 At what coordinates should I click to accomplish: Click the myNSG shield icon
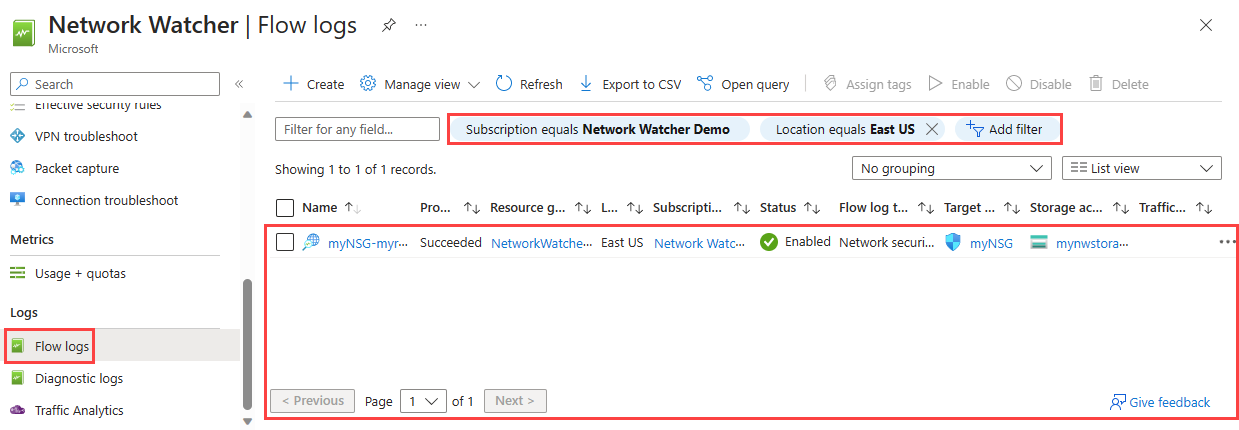(x=953, y=242)
